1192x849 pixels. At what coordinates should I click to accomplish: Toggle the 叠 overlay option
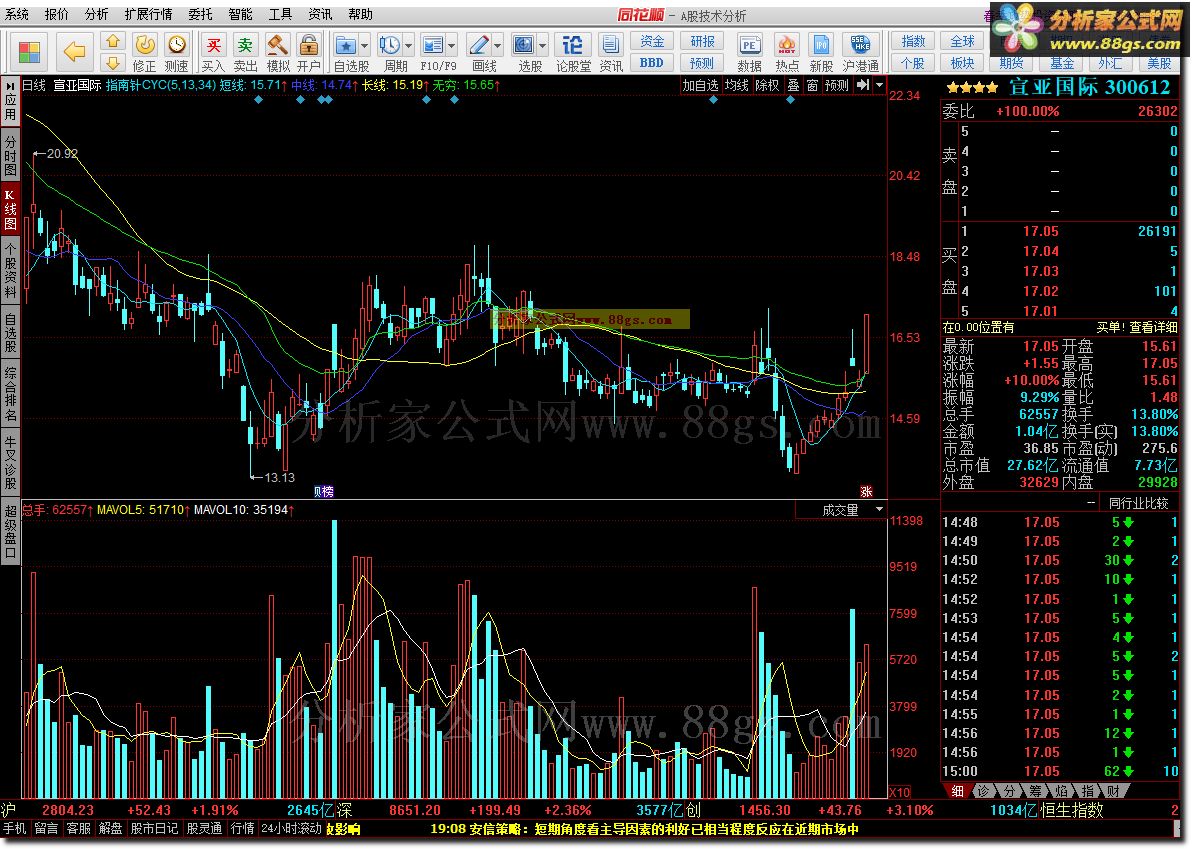794,85
